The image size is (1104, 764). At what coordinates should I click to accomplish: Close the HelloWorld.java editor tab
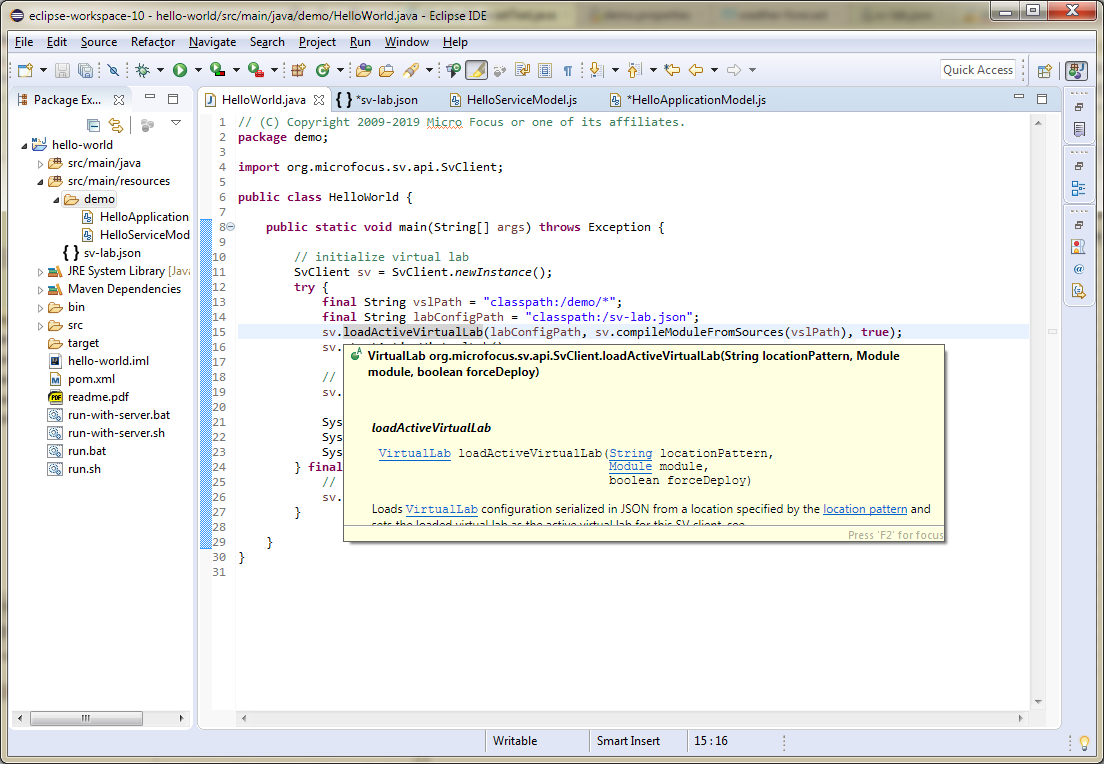[x=319, y=100]
